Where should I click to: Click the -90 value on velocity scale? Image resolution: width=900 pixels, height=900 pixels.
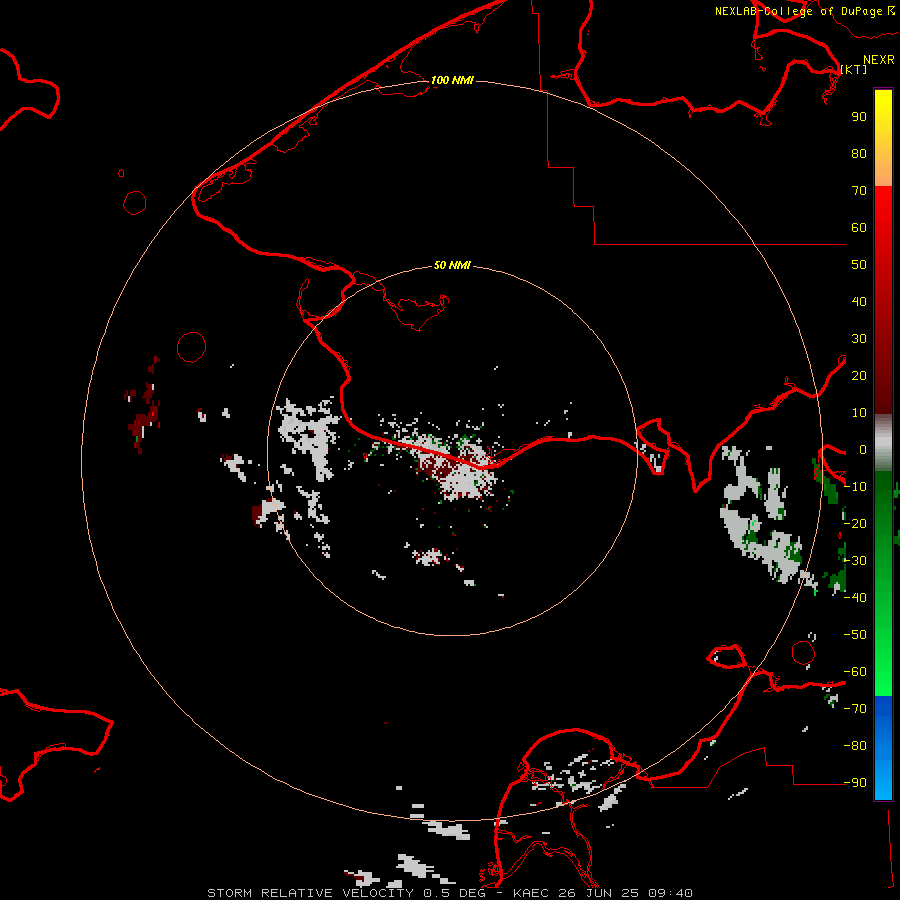point(855,783)
